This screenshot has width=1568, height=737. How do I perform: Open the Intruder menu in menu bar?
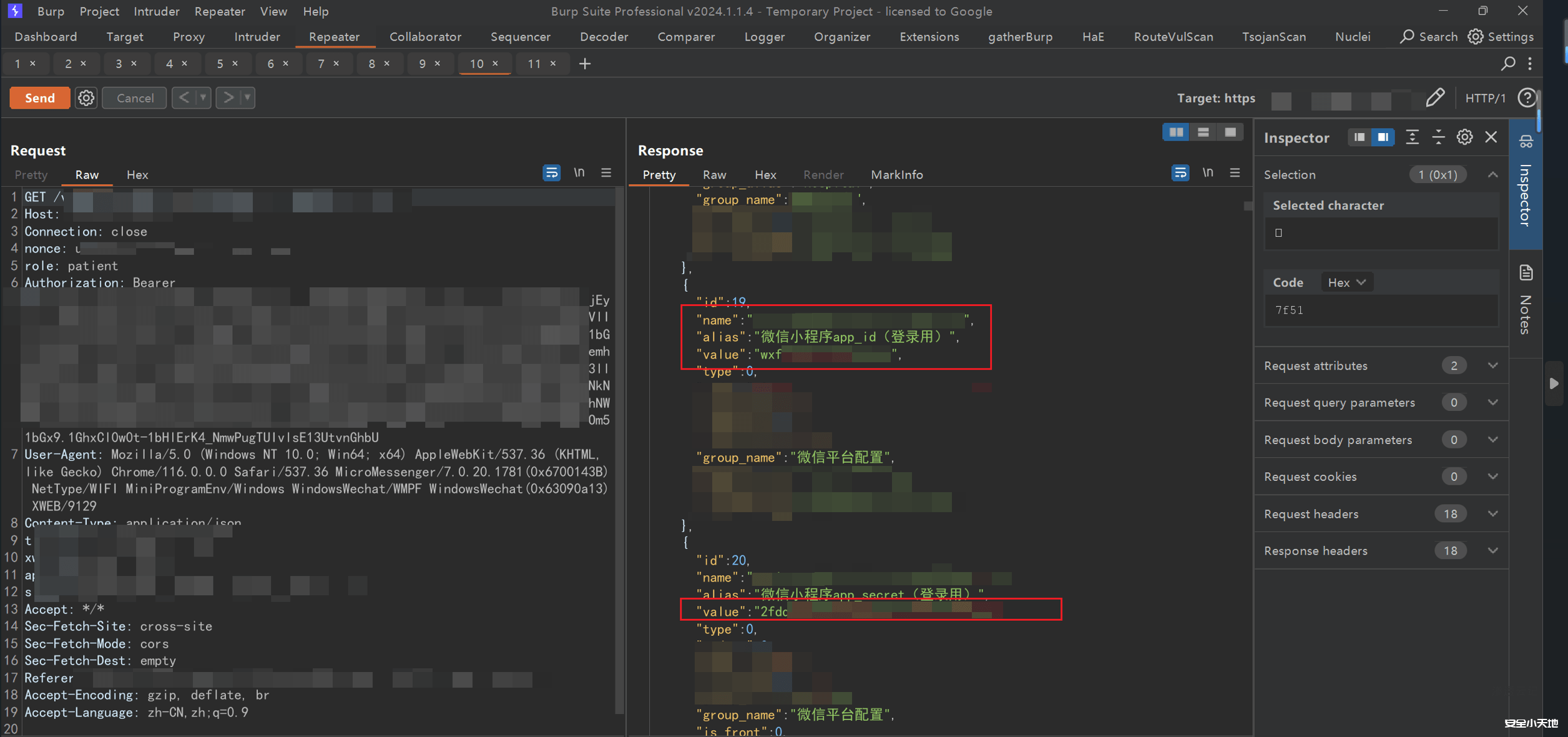coord(156,11)
